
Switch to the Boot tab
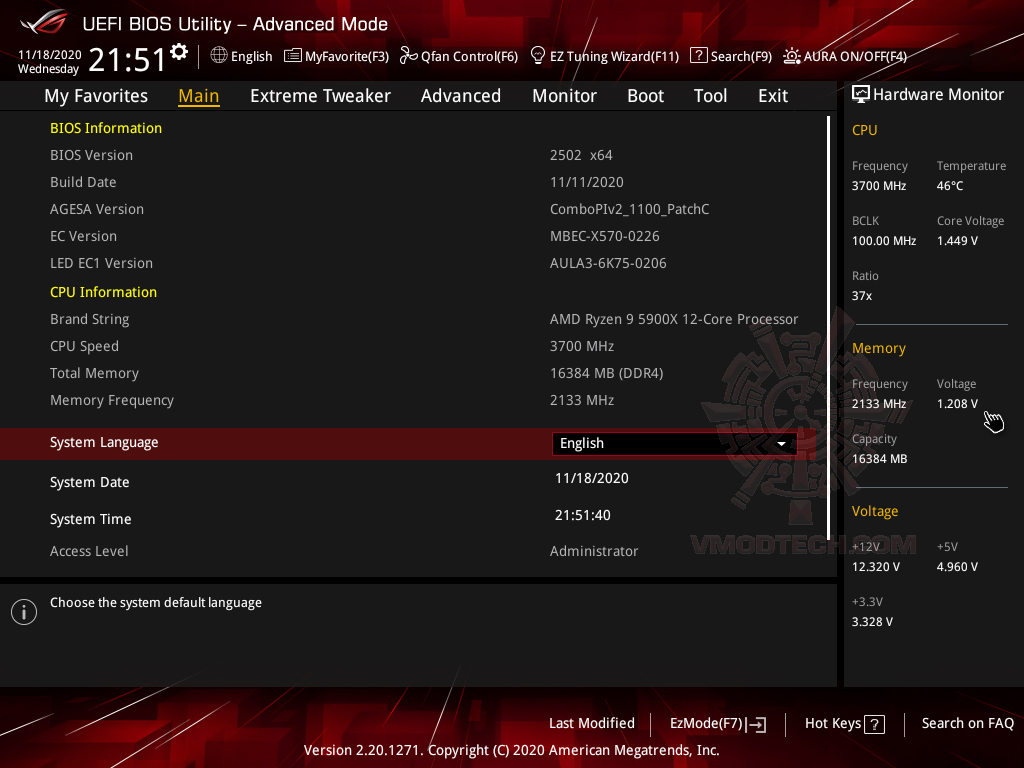tap(645, 96)
